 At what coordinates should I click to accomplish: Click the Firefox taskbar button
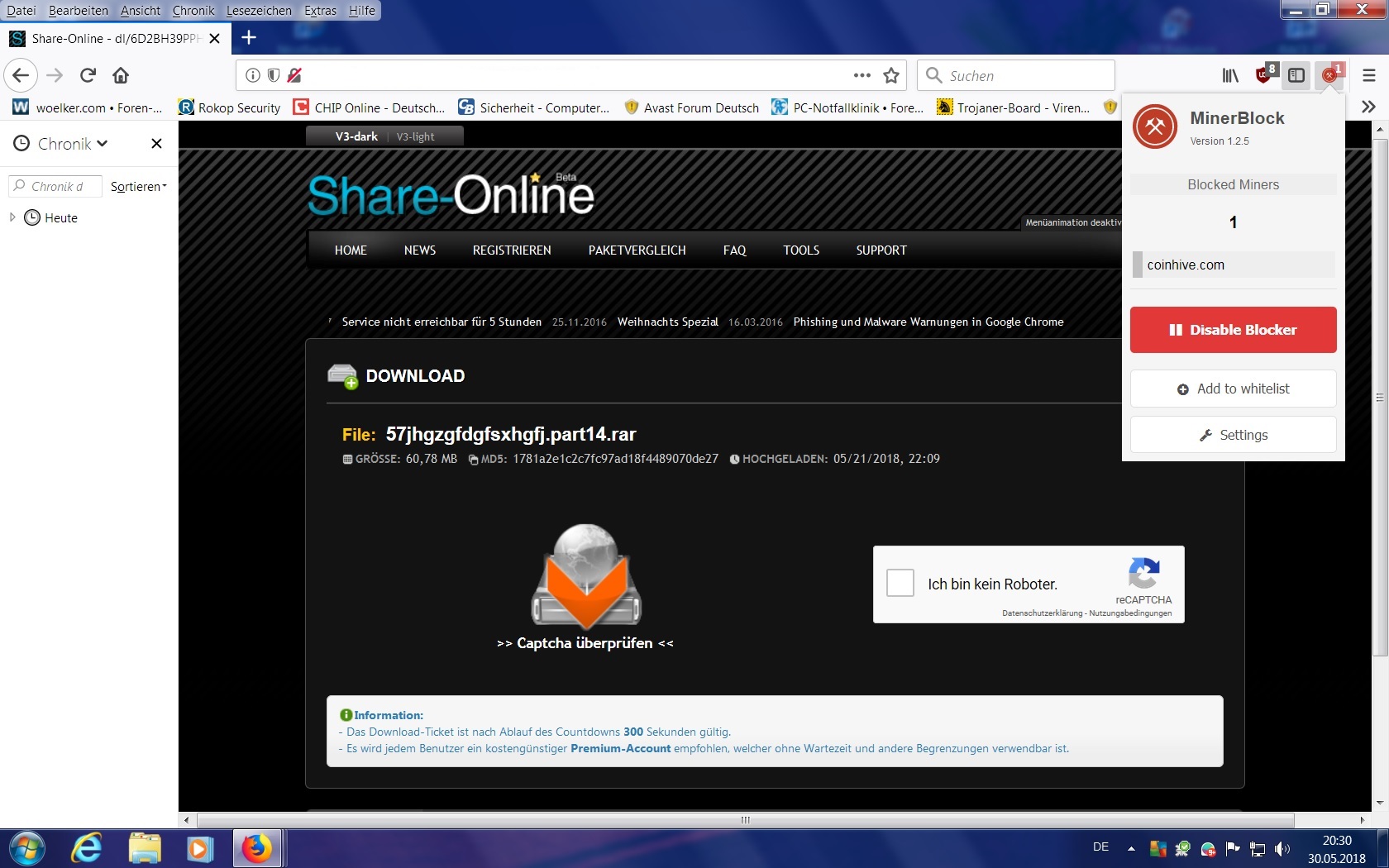click(x=257, y=849)
